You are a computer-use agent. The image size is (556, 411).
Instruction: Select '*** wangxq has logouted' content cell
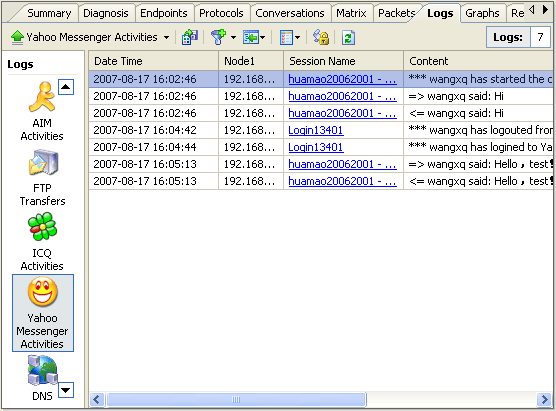(x=478, y=130)
